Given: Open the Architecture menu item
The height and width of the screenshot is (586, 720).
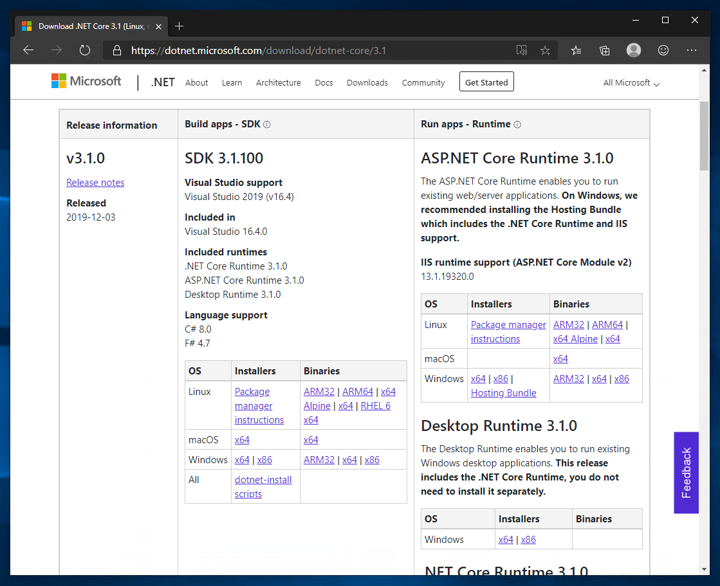Looking at the screenshot, I should [278, 83].
